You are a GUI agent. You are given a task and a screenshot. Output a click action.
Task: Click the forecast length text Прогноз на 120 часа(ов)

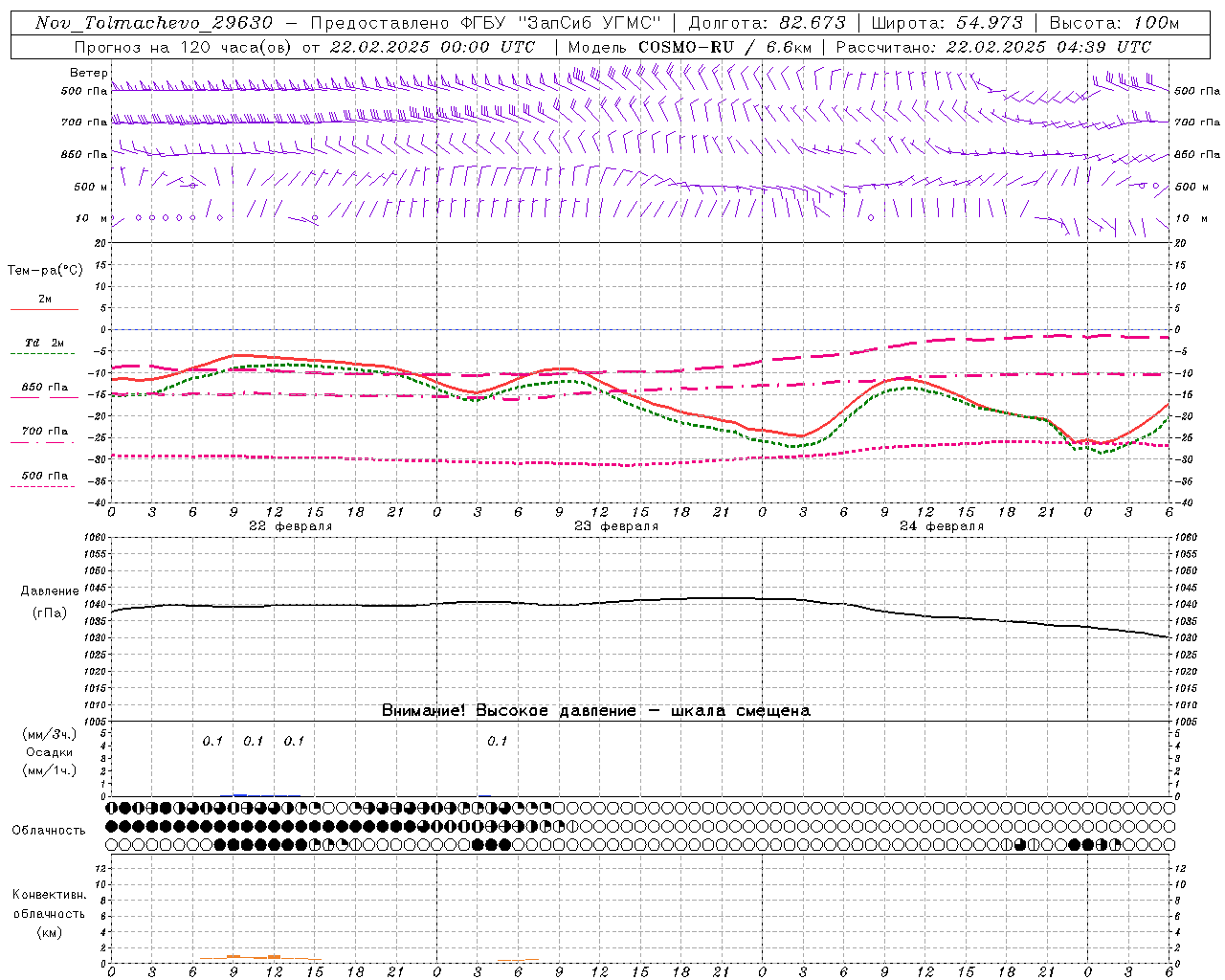pos(185,47)
